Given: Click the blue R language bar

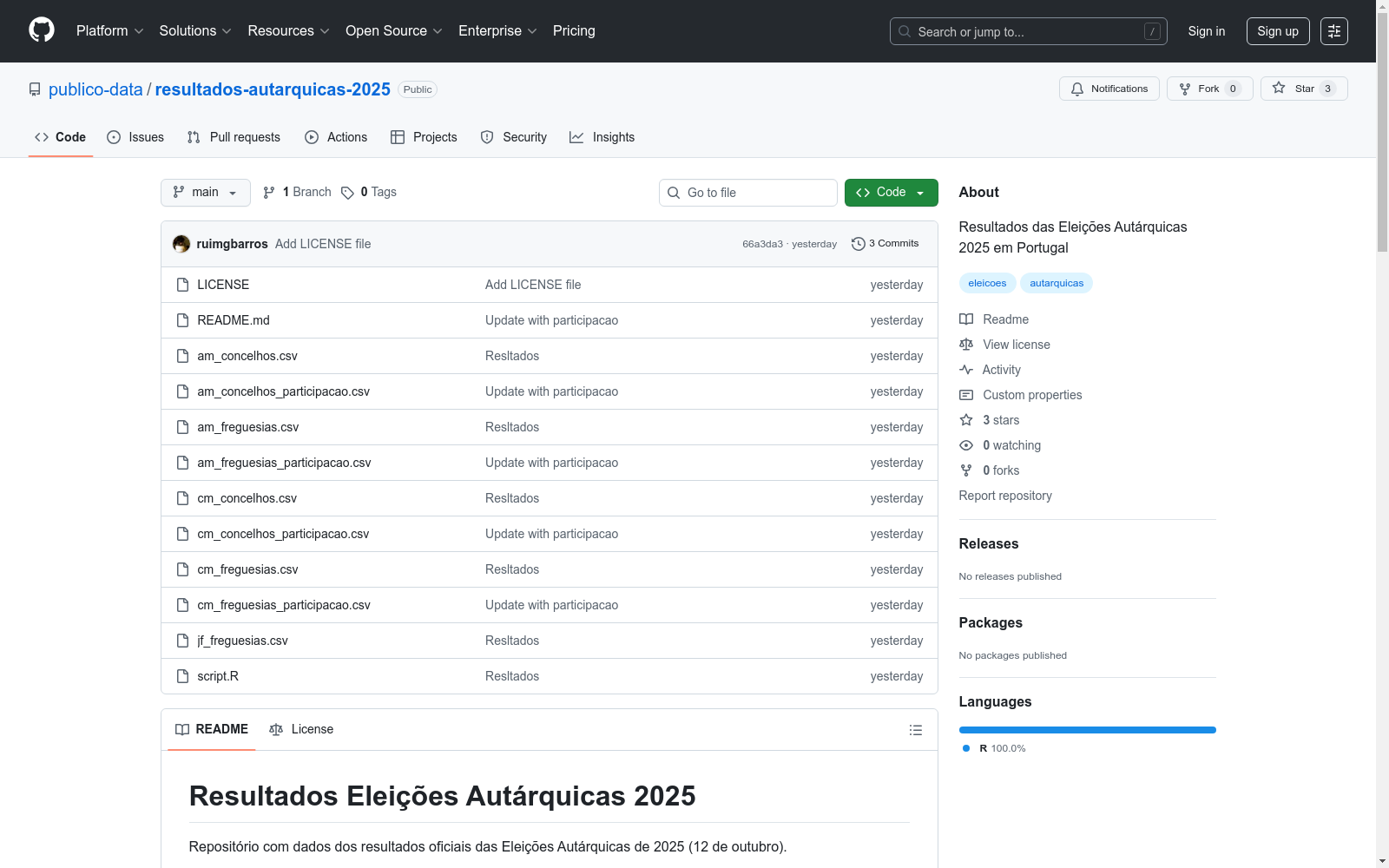Looking at the screenshot, I should pyautogui.click(x=1088, y=730).
